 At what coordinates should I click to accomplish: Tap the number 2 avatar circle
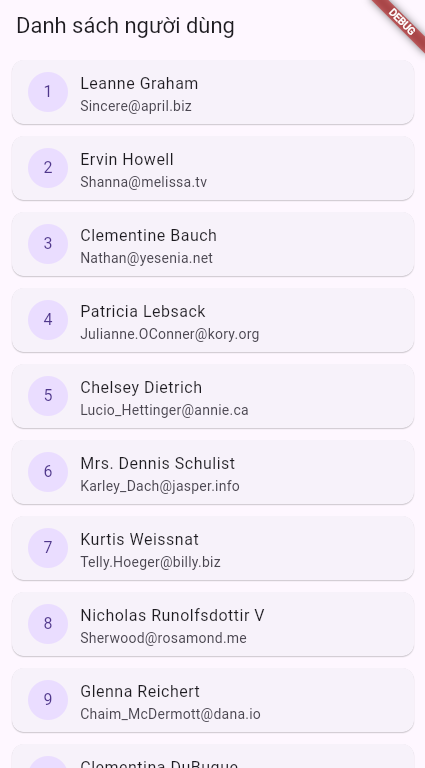pyautogui.click(x=47, y=168)
